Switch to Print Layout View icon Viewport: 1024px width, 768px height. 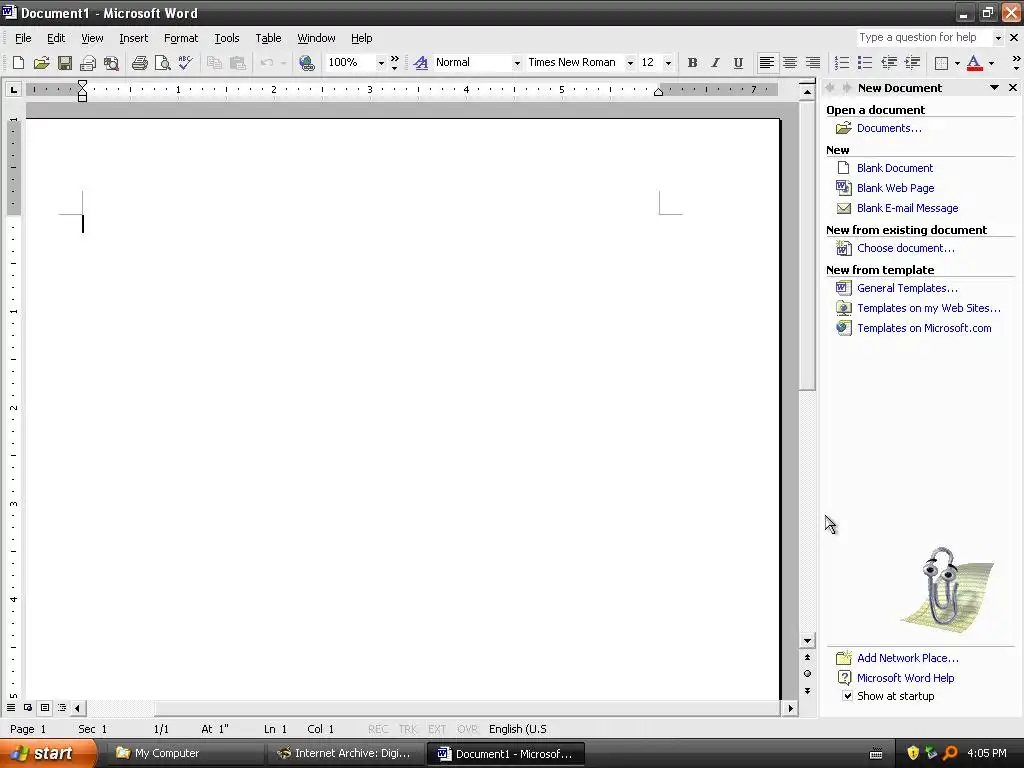click(45, 707)
